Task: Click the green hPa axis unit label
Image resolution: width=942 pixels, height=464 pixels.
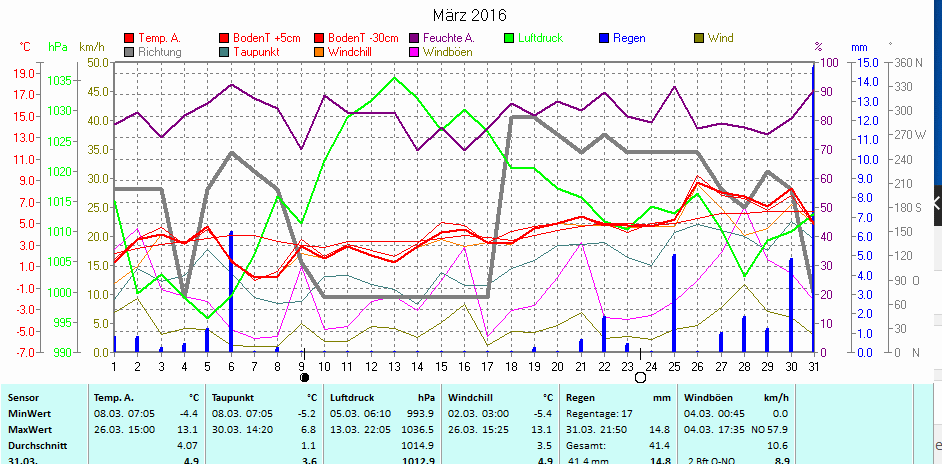Action: pyautogui.click(x=58, y=47)
